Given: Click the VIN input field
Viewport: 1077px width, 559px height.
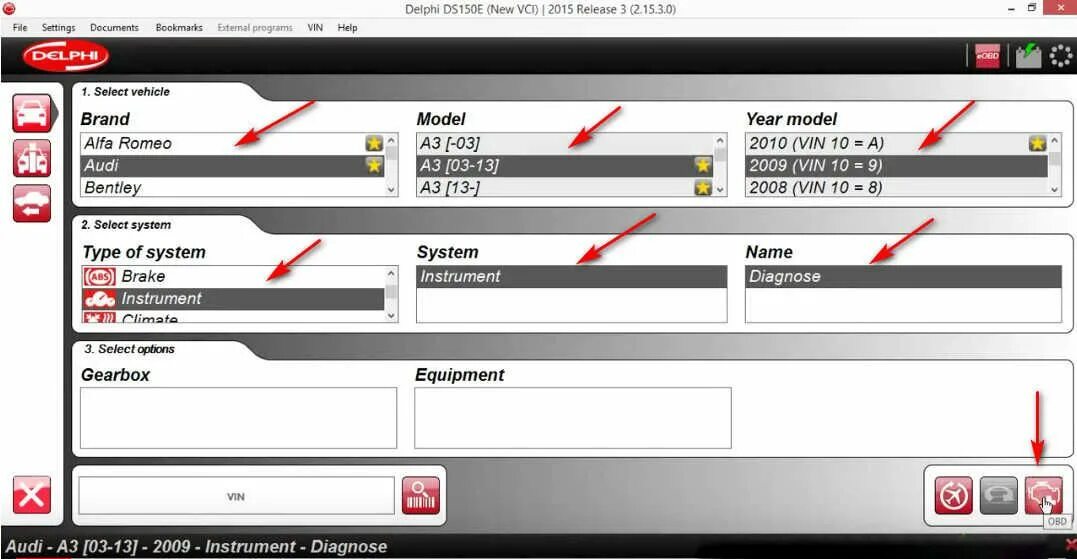Looking at the screenshot, I should pos(236,496).
